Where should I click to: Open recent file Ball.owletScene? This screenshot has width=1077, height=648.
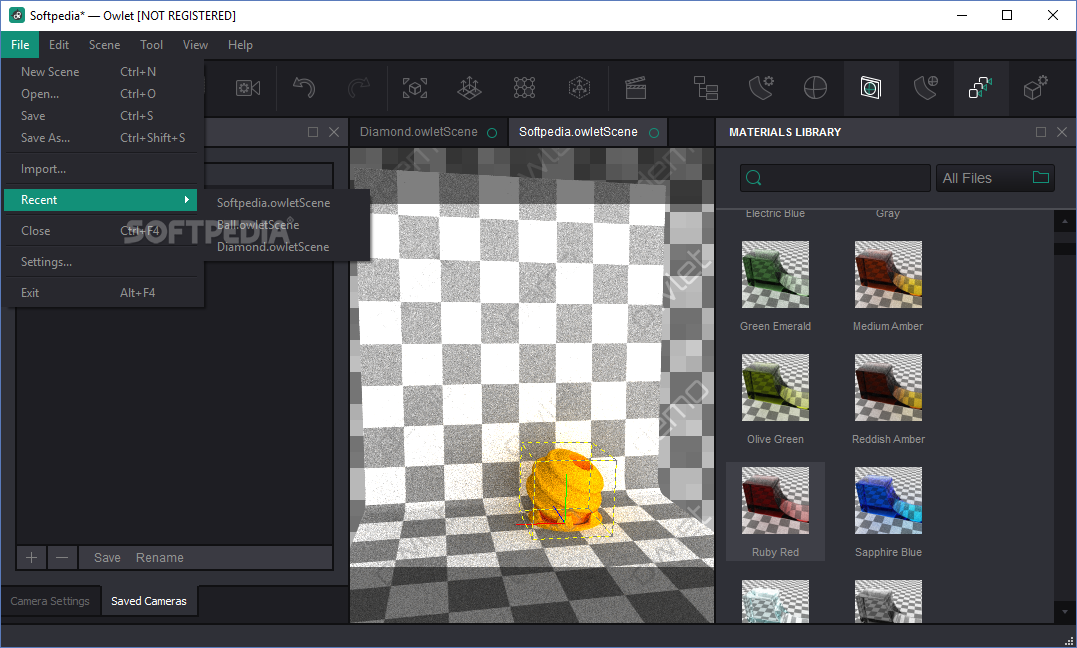pos(258,225)
